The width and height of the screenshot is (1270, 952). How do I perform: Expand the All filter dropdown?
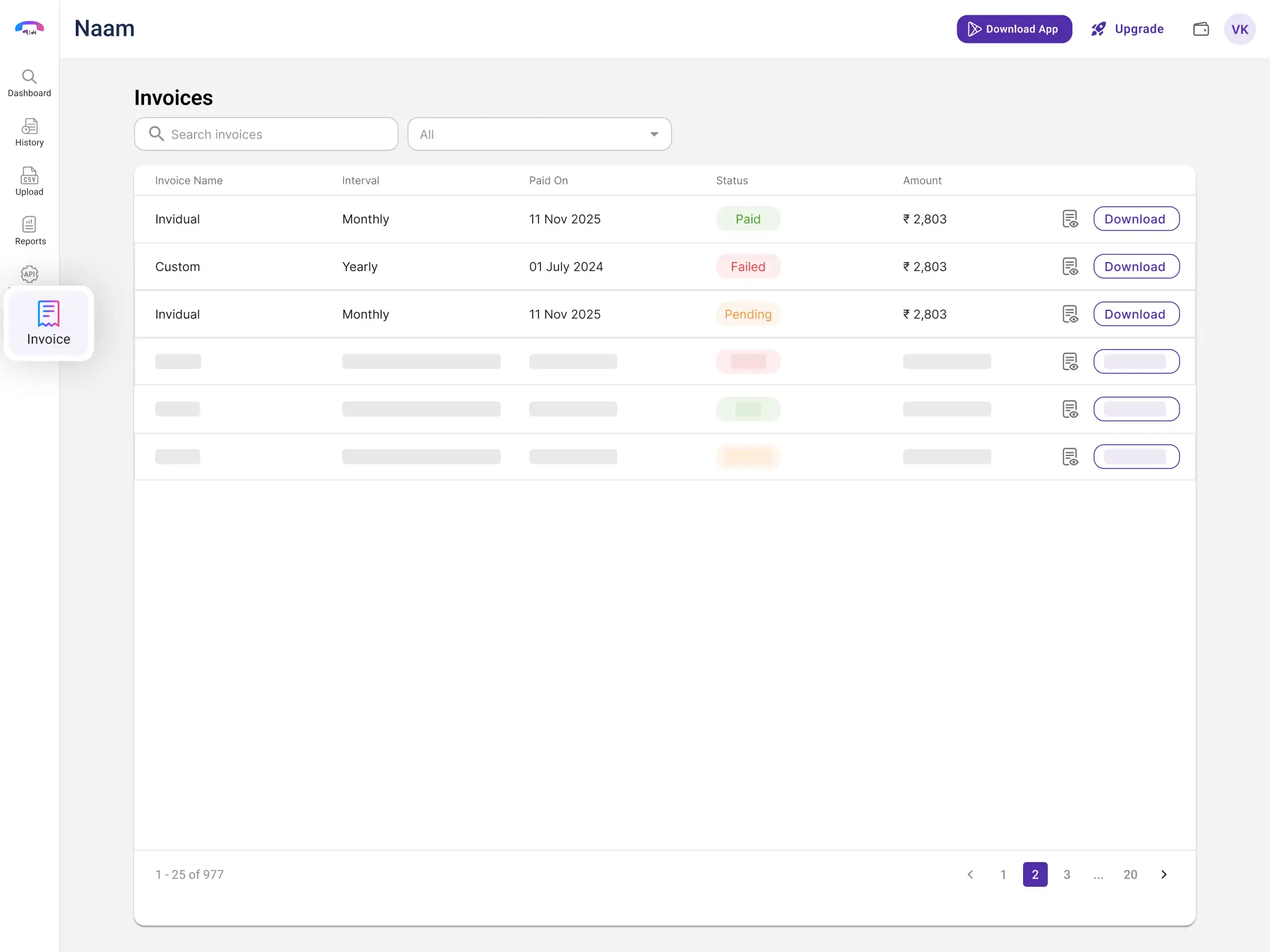click(x=539, y=135)
